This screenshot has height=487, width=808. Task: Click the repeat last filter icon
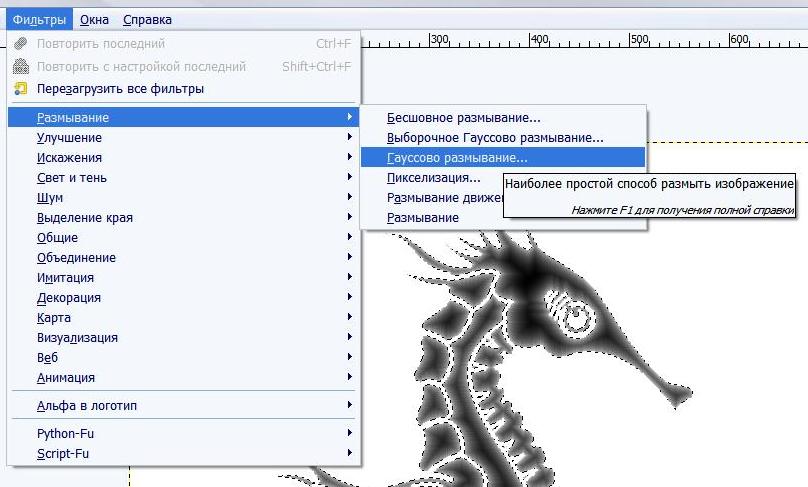point(21,43)
